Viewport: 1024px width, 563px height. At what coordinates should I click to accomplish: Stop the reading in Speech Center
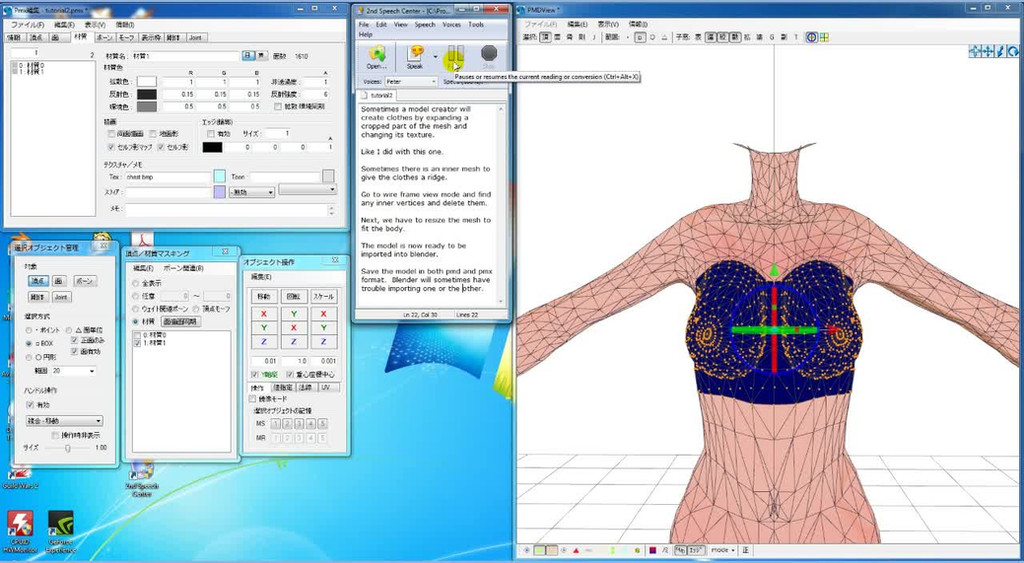tap(488, 57)
